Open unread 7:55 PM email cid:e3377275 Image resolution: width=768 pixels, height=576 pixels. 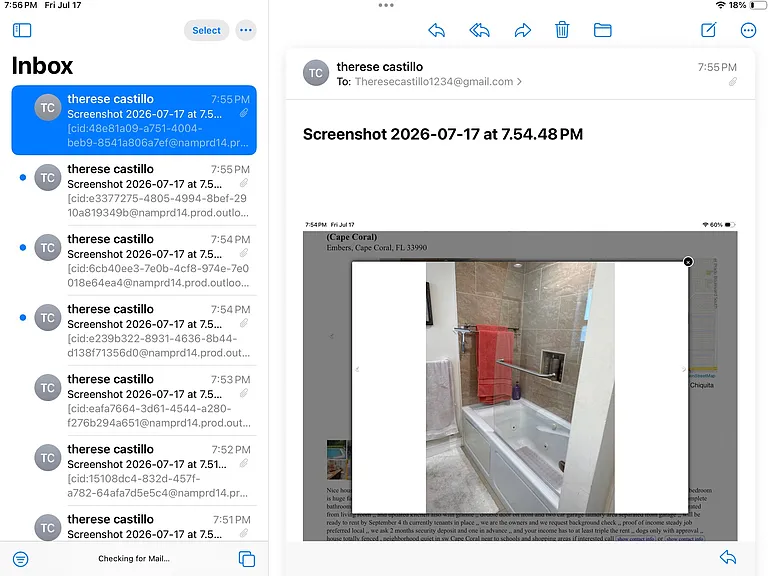pyautogui.click(x=134, y=191)
